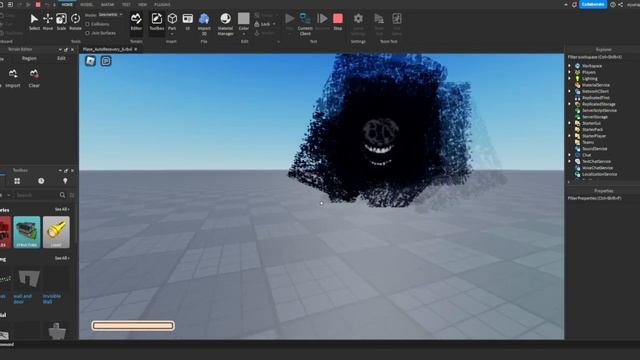
Task: Toggle the Join Surfaces checkbox
Action: [x=87, y=33]
